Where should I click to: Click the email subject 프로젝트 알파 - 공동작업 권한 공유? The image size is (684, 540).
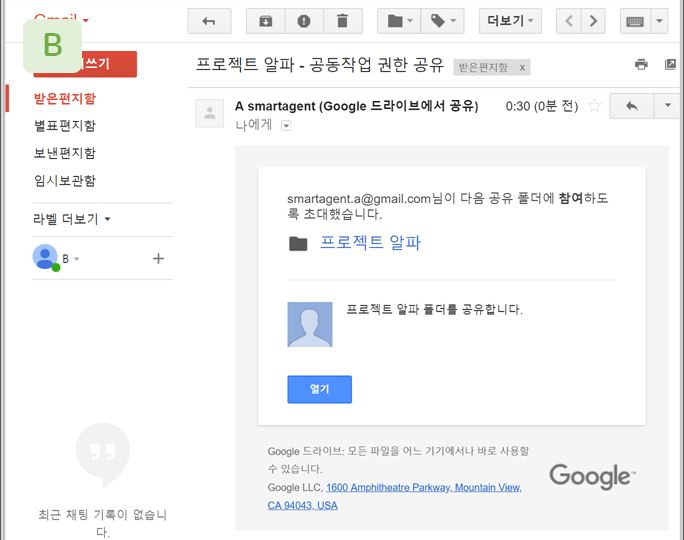(x=320, y=65)
